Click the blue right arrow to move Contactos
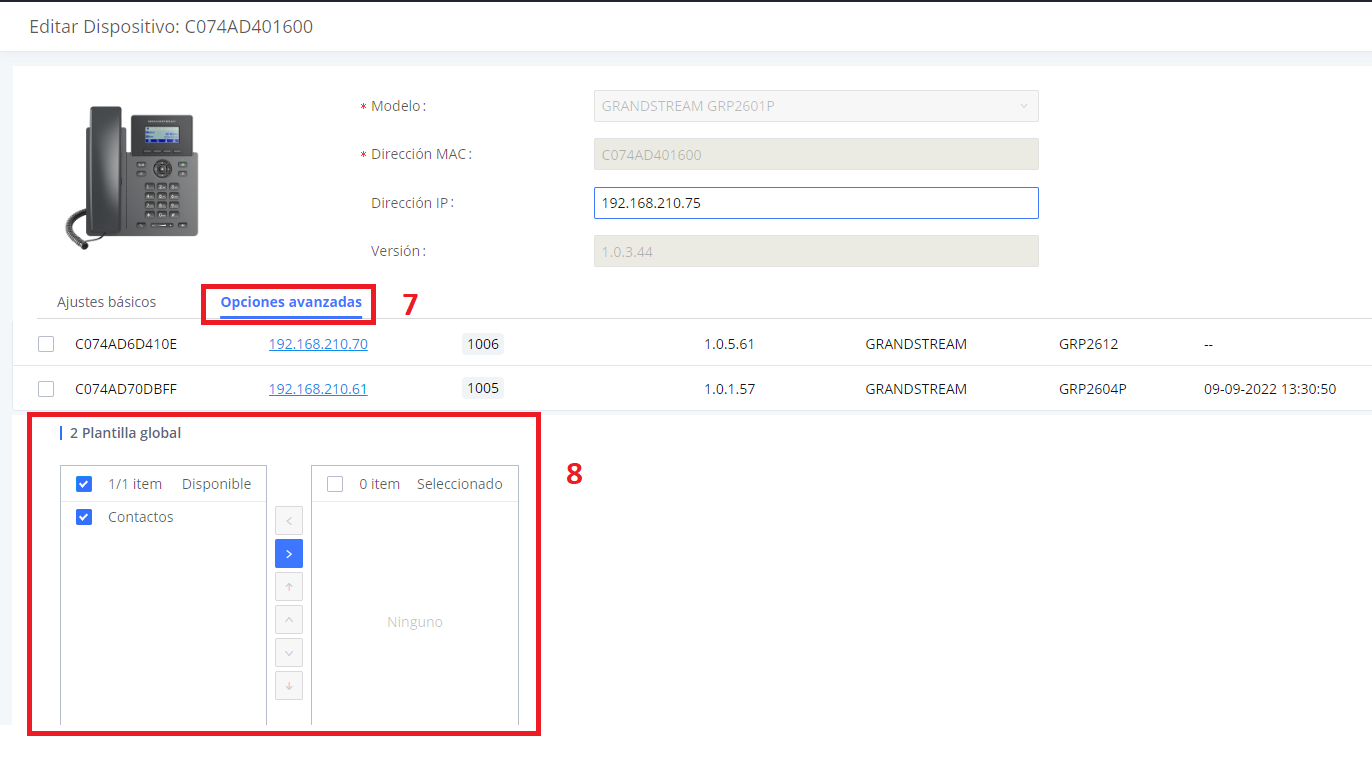Viewport: 1372px width, 767px height. [288, 553]
